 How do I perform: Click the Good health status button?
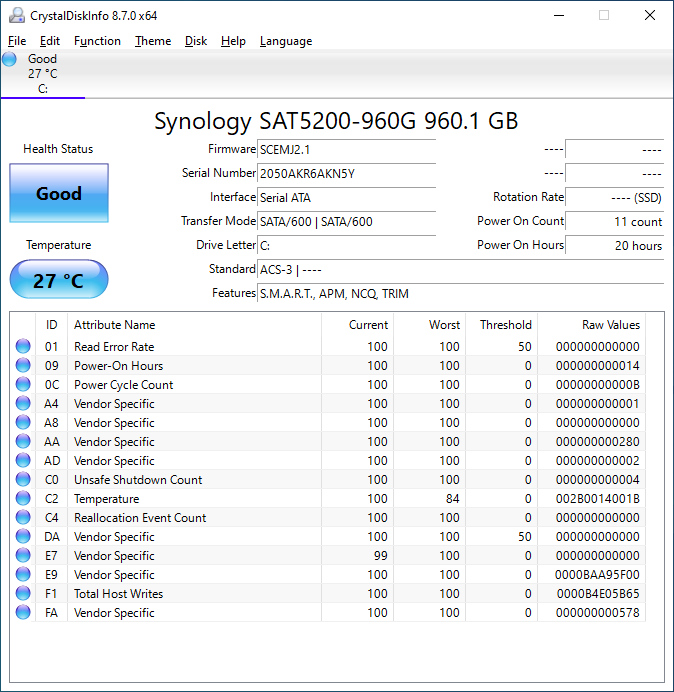(x=59, y=194)
